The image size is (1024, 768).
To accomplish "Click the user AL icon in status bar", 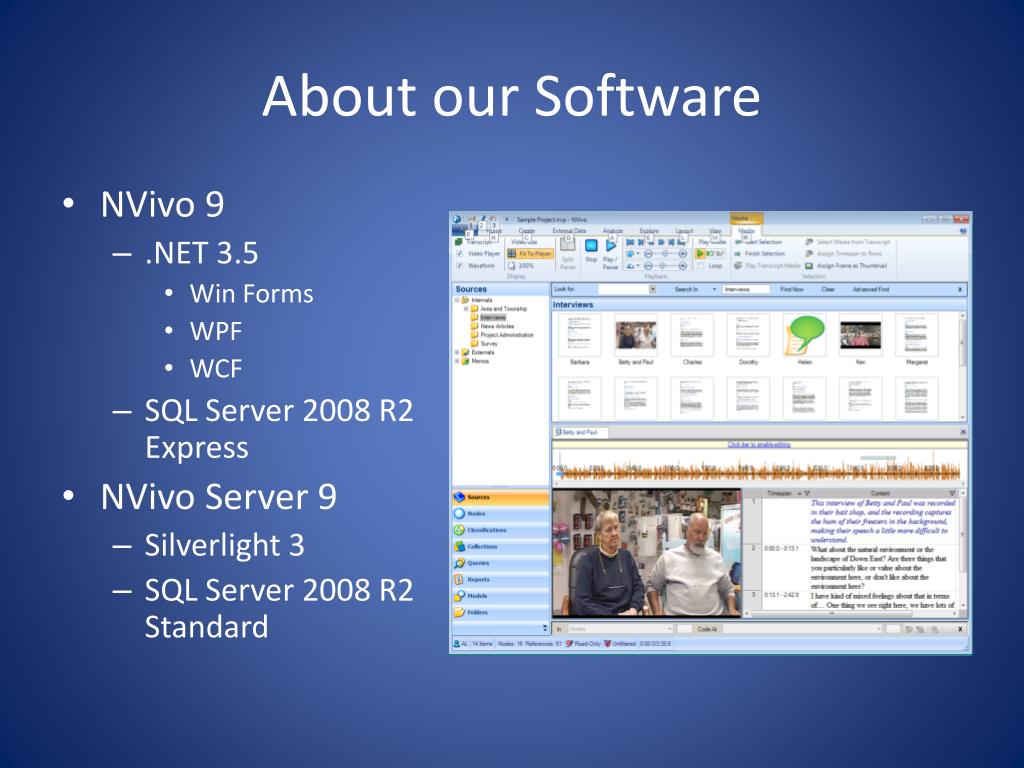I will [x=457, y=644].
